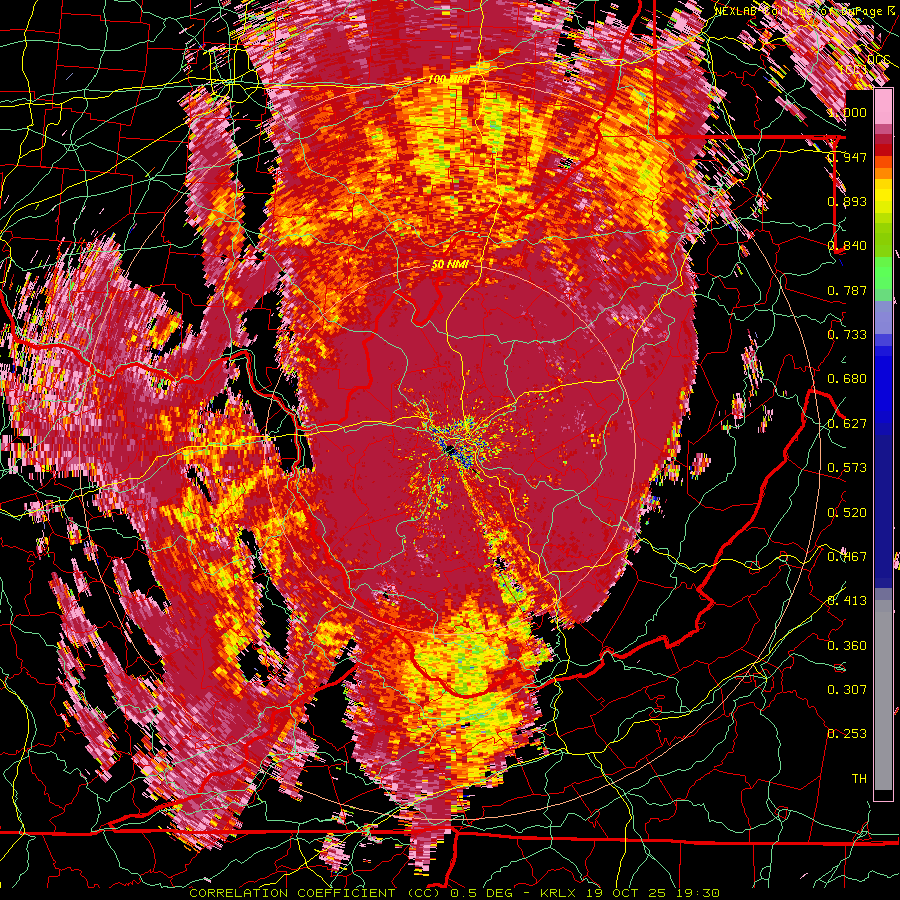Click the "0.733" legend value
This screenshot has height=900, width=900.
point(847,335)
